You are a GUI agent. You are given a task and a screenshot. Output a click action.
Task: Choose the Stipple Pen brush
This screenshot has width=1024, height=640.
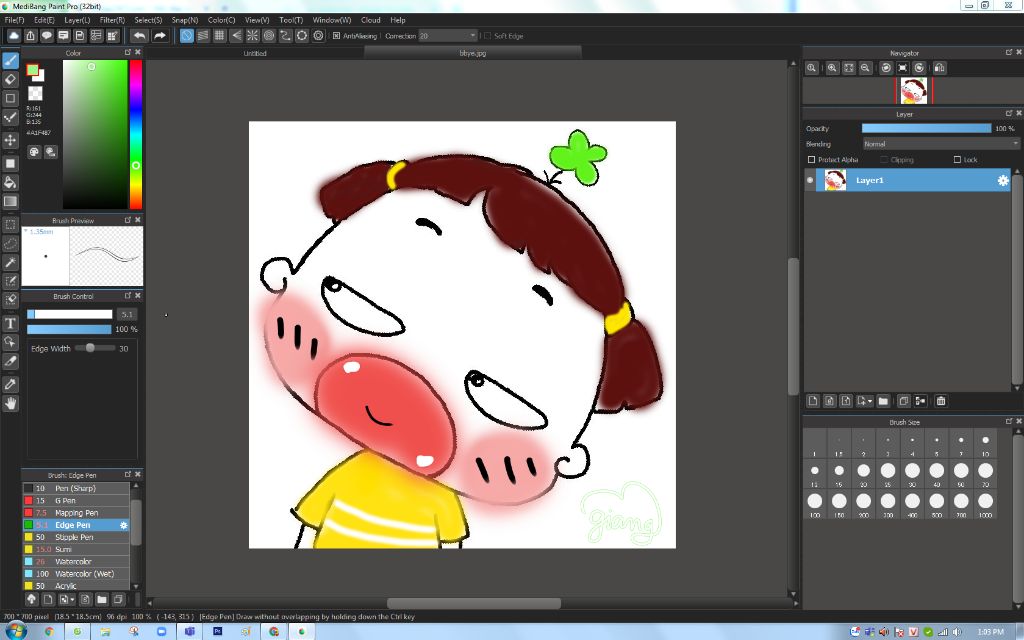(x=76, y=537)
